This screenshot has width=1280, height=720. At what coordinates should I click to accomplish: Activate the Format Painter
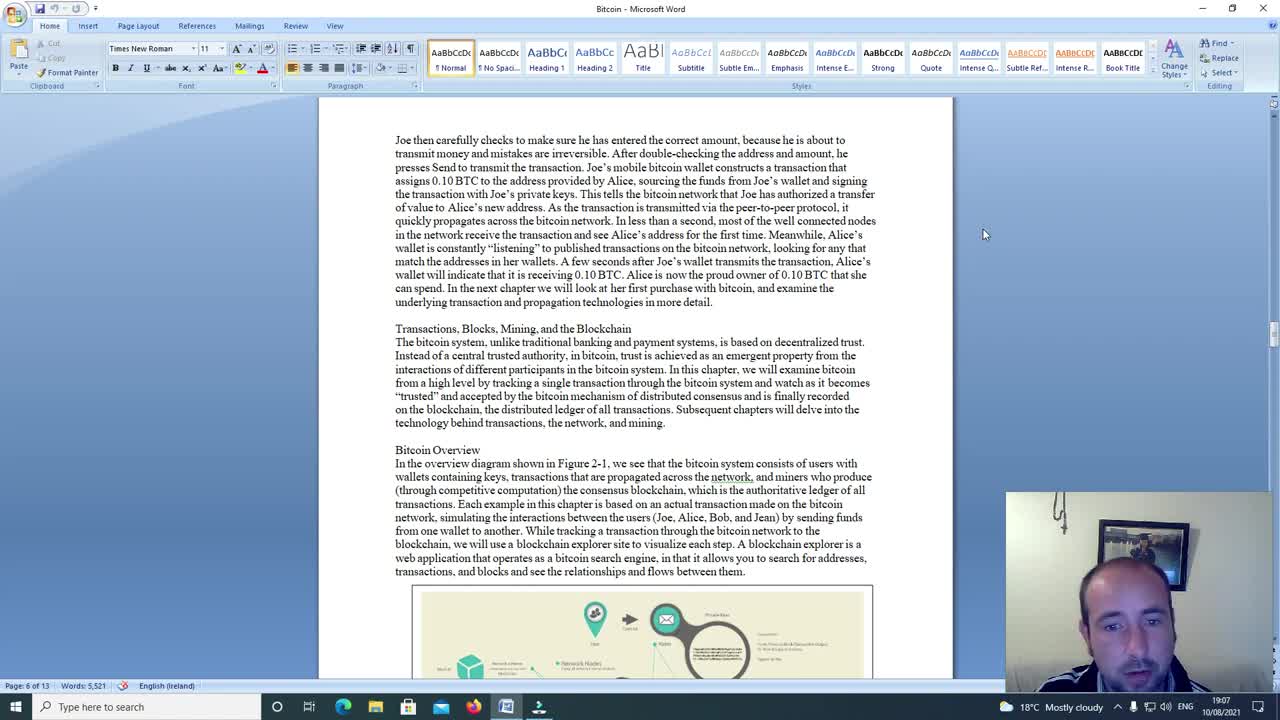[68, 72]
